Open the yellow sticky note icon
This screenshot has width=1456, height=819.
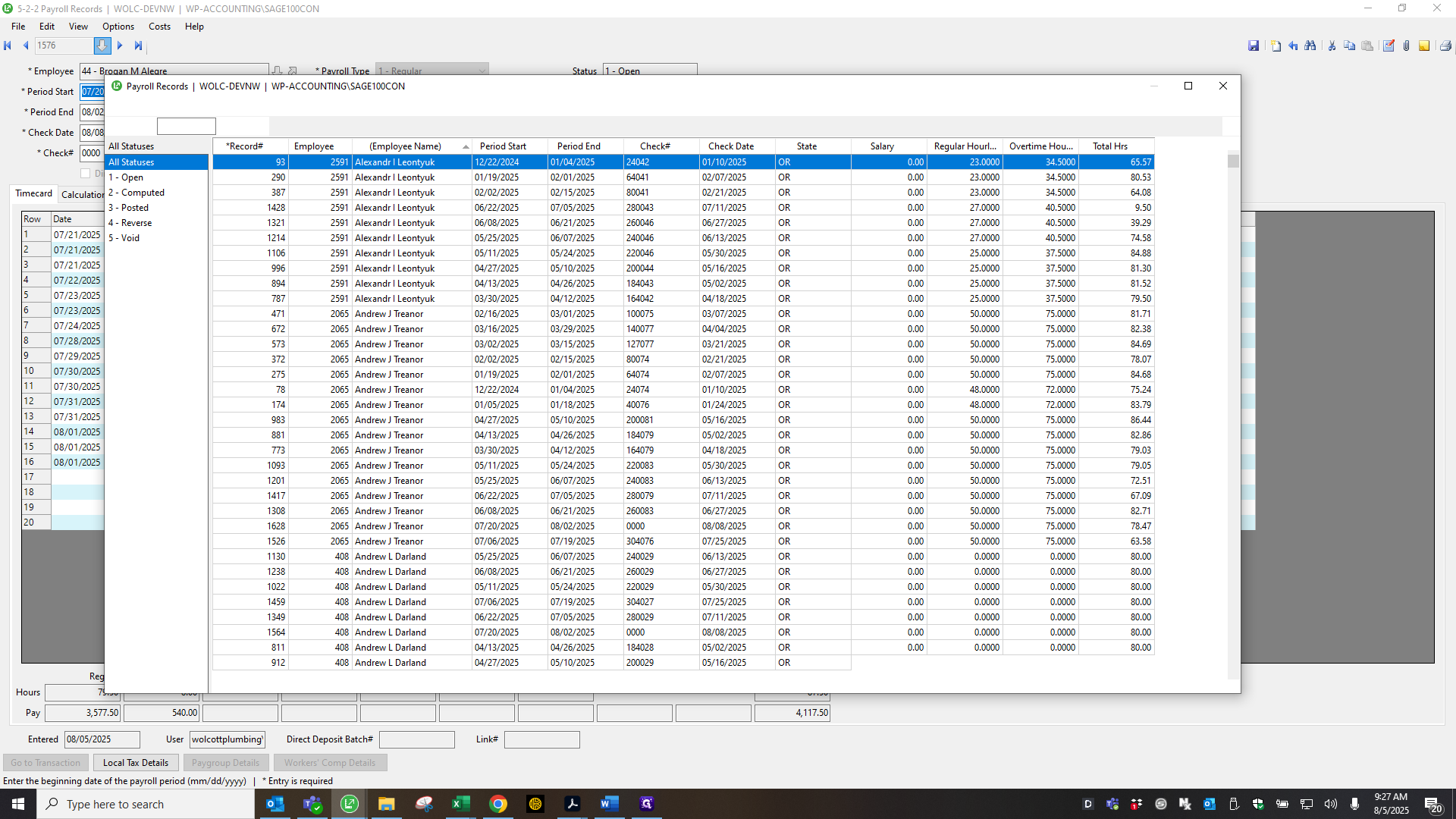[1424, 45]
